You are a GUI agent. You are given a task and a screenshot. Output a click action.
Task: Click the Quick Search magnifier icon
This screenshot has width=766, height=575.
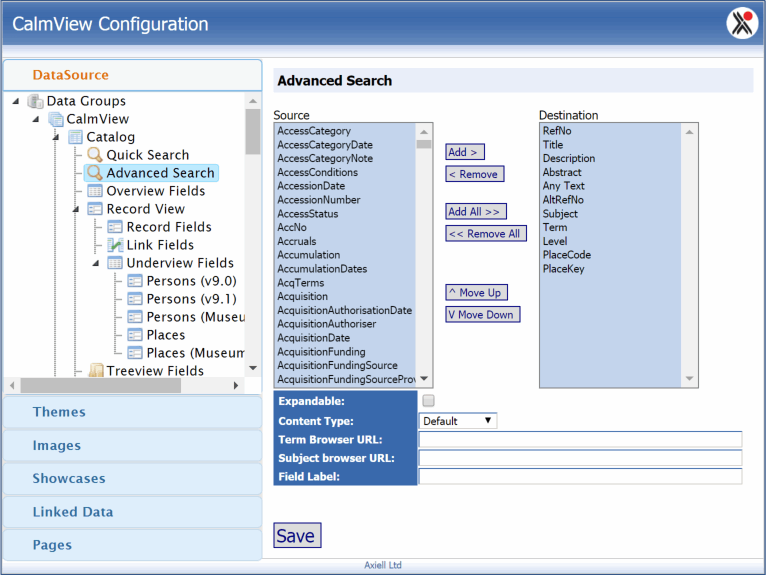[95, 155]
